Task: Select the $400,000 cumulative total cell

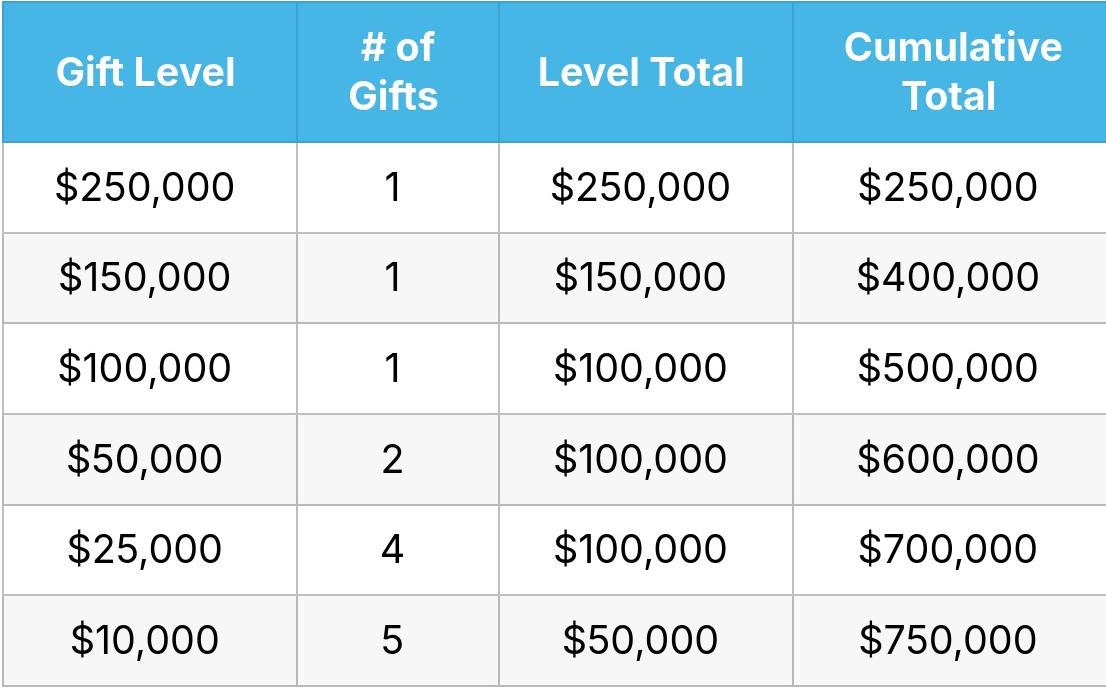Action: click(x=948, y=277)
